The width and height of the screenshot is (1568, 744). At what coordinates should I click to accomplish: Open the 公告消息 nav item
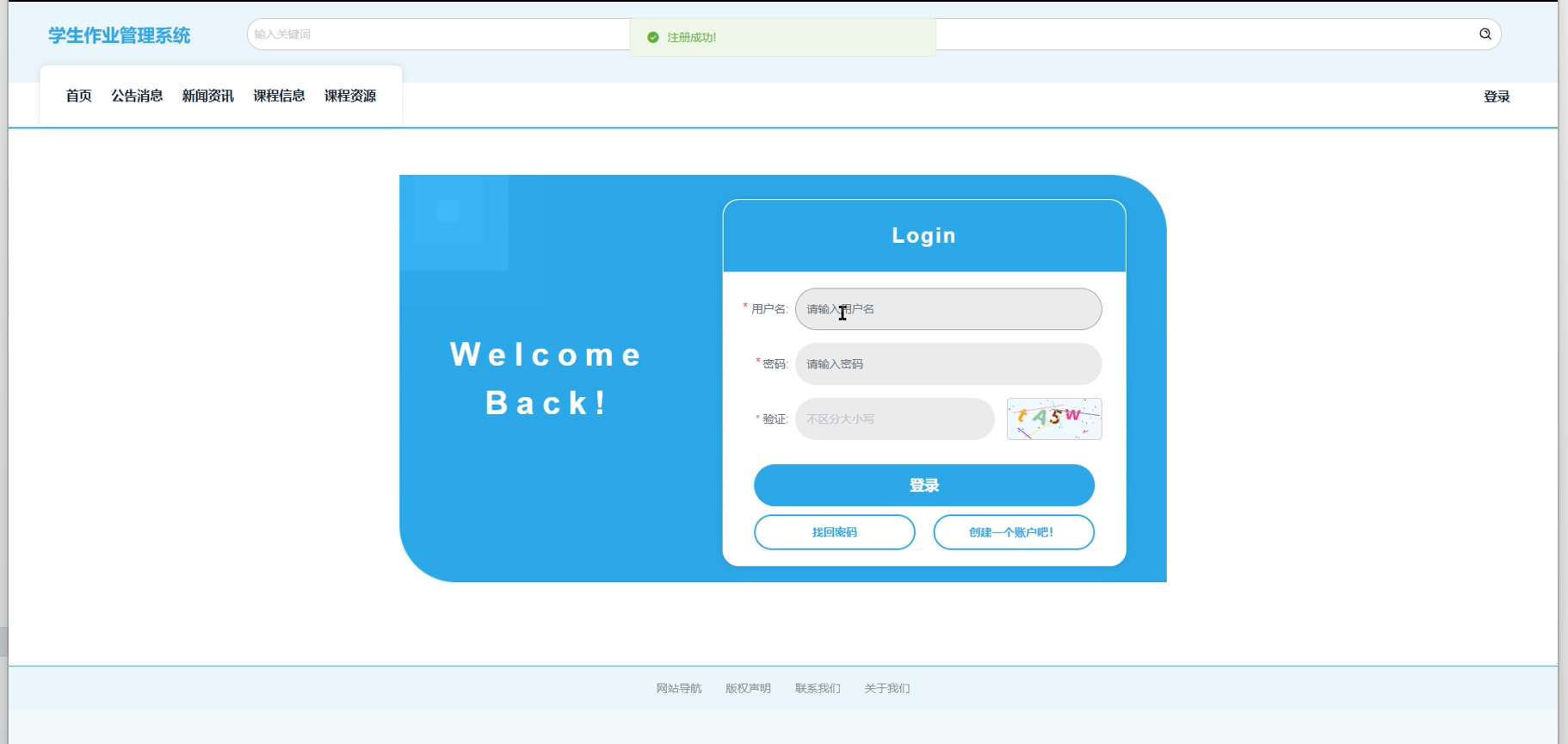[137, 96]
